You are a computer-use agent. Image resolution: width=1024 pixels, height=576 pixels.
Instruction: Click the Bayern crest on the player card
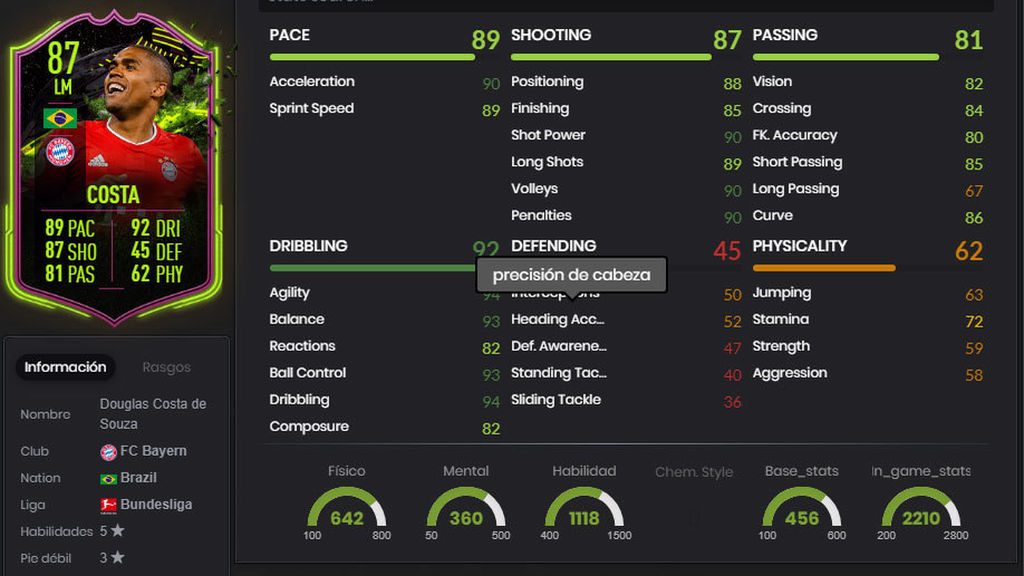tap(60, 152)
